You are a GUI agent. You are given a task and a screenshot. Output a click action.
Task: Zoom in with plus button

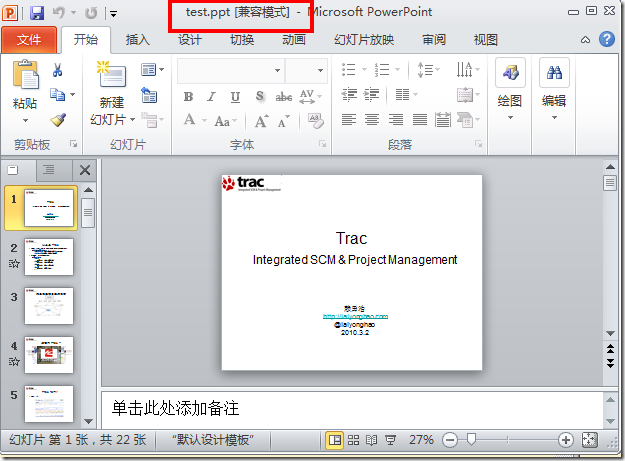(566, 440)
